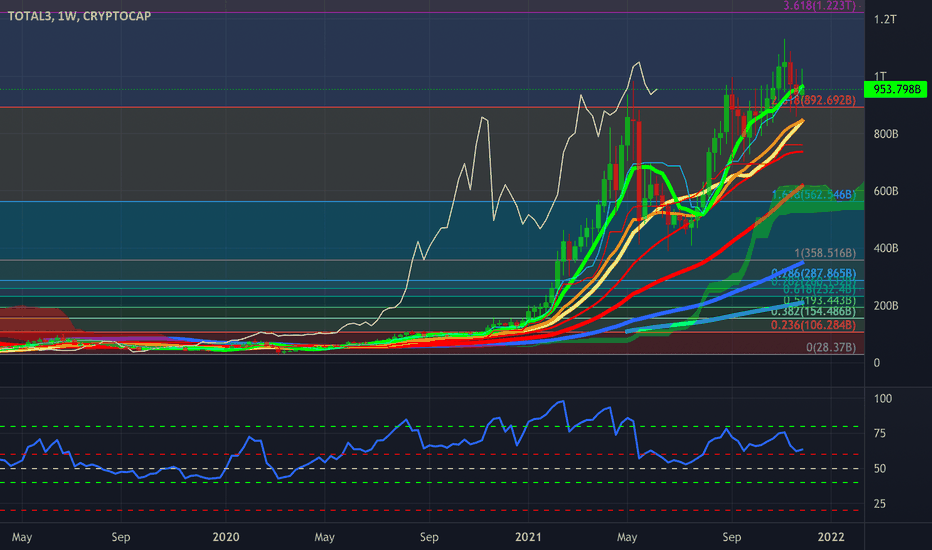Click the 2021 label on time axis
Image resolution: width=932 pixels, height=550 pixels.
pyautogui.click(x=528, y=537)
